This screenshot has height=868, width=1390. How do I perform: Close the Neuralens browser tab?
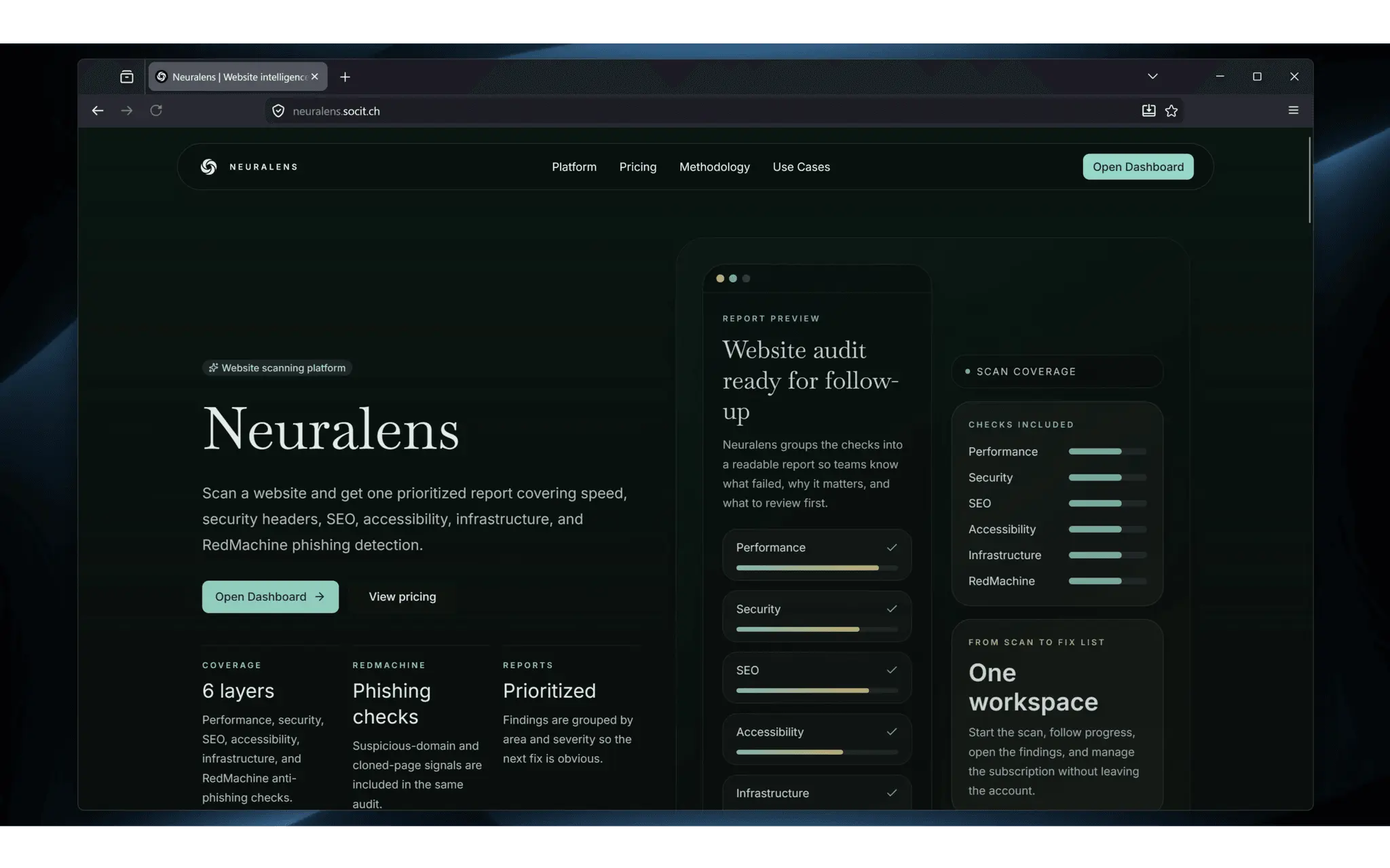pyautogui.click(x=315, y=77)
